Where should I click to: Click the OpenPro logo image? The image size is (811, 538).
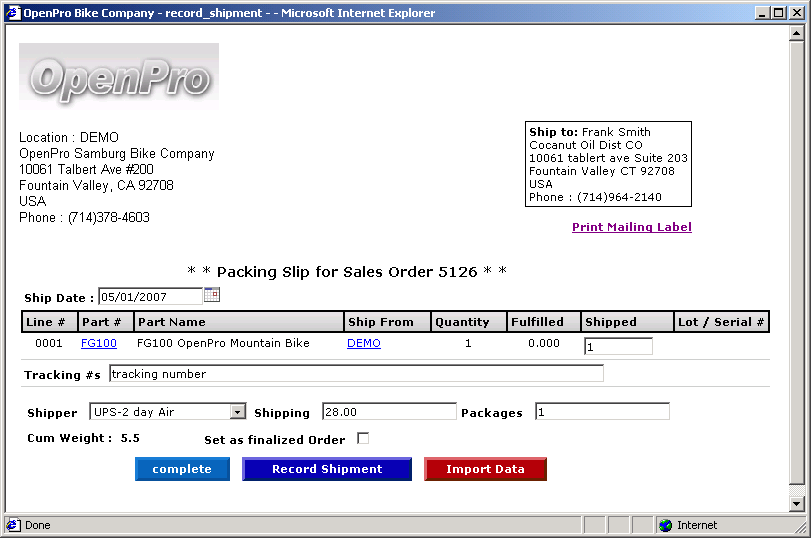(x=119, y=73)
